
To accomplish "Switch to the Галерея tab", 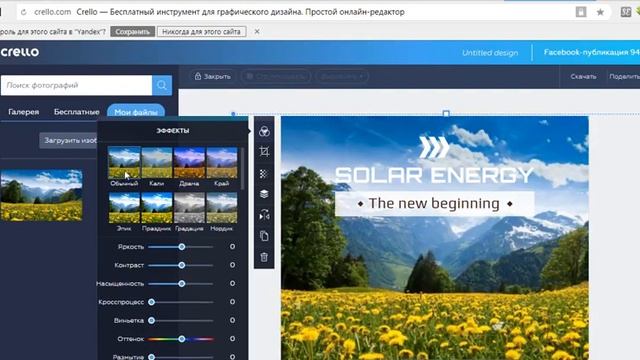I will pyautogui.click(x=24, y=112).
